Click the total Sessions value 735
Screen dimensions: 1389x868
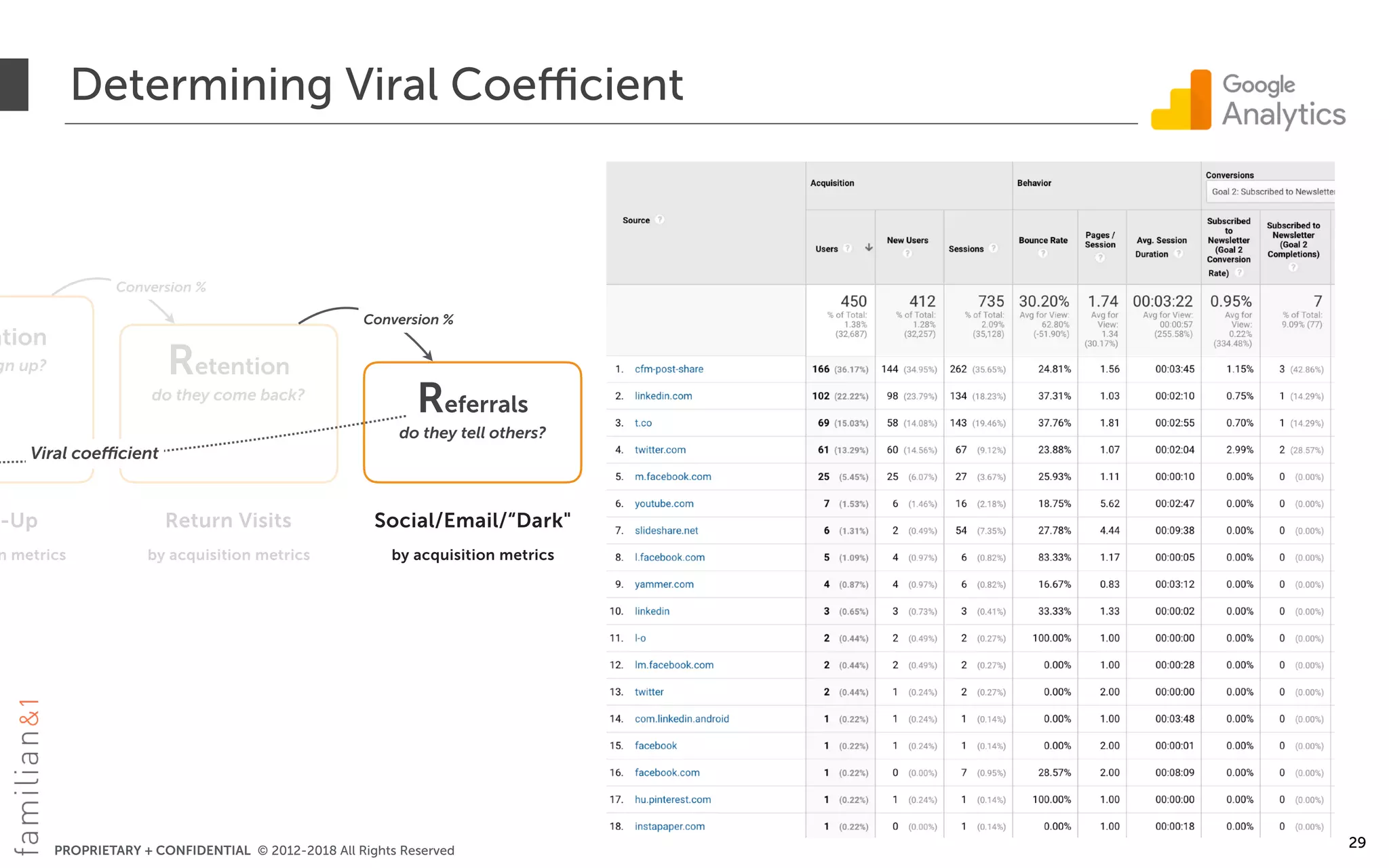pos(990,301)
